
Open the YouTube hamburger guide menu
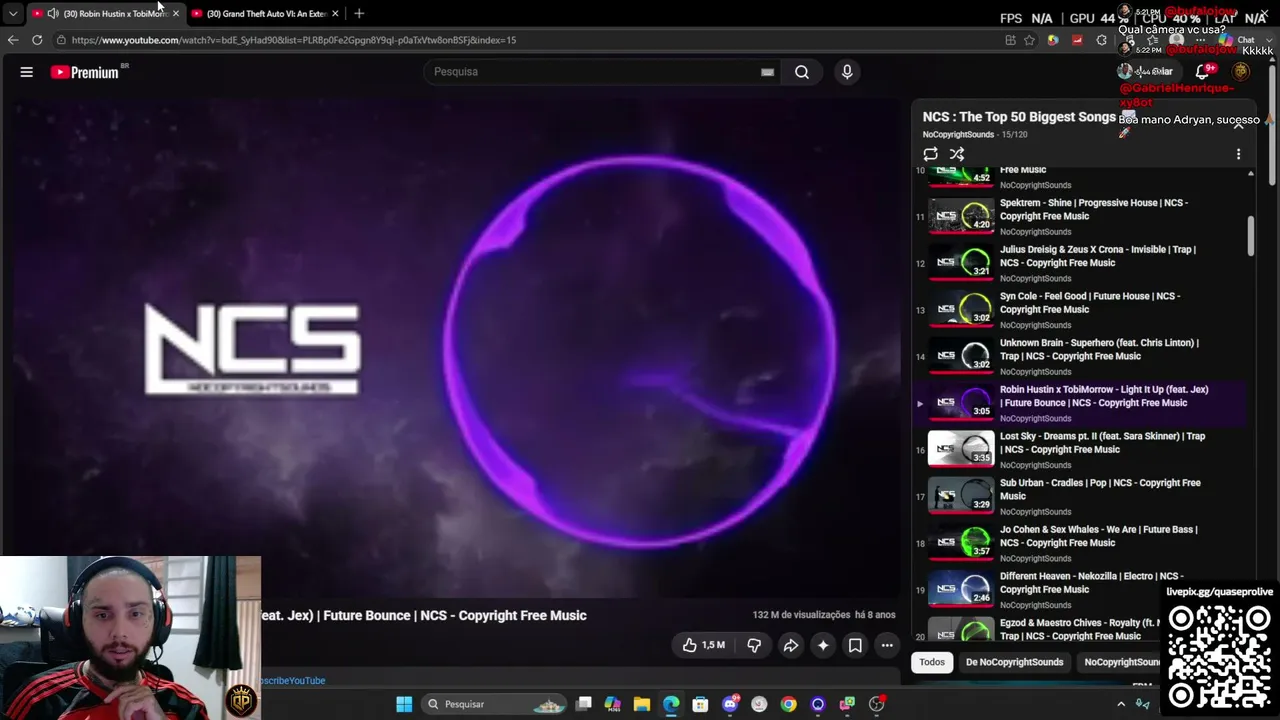coord(27,72)
